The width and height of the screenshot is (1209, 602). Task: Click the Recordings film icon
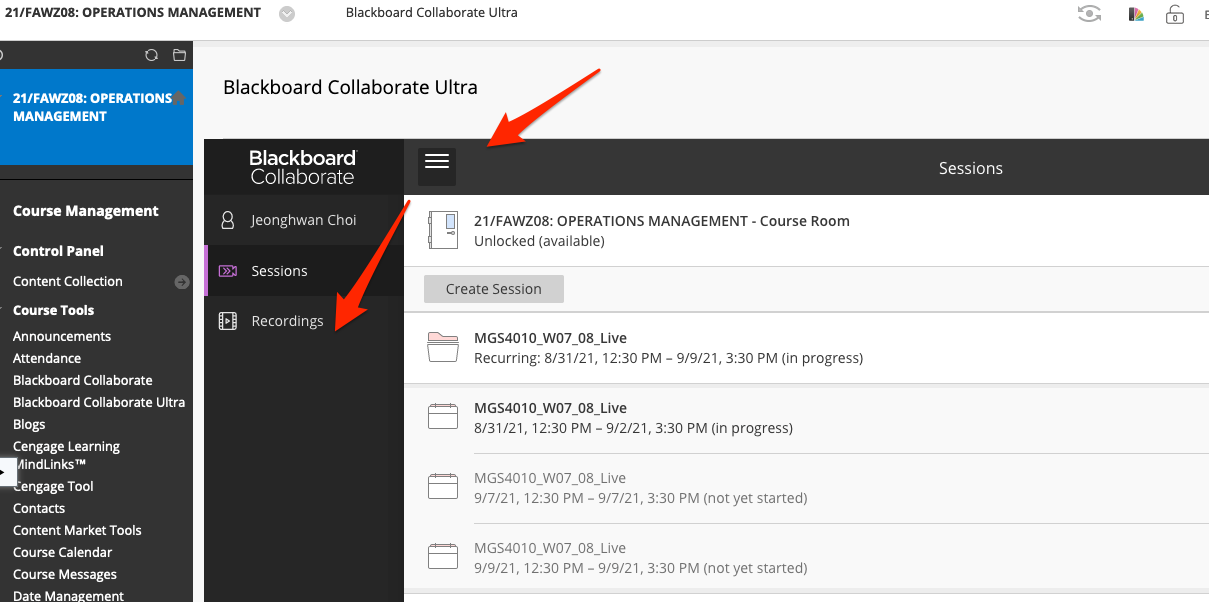pyautogui.click(x=228, y=321)
